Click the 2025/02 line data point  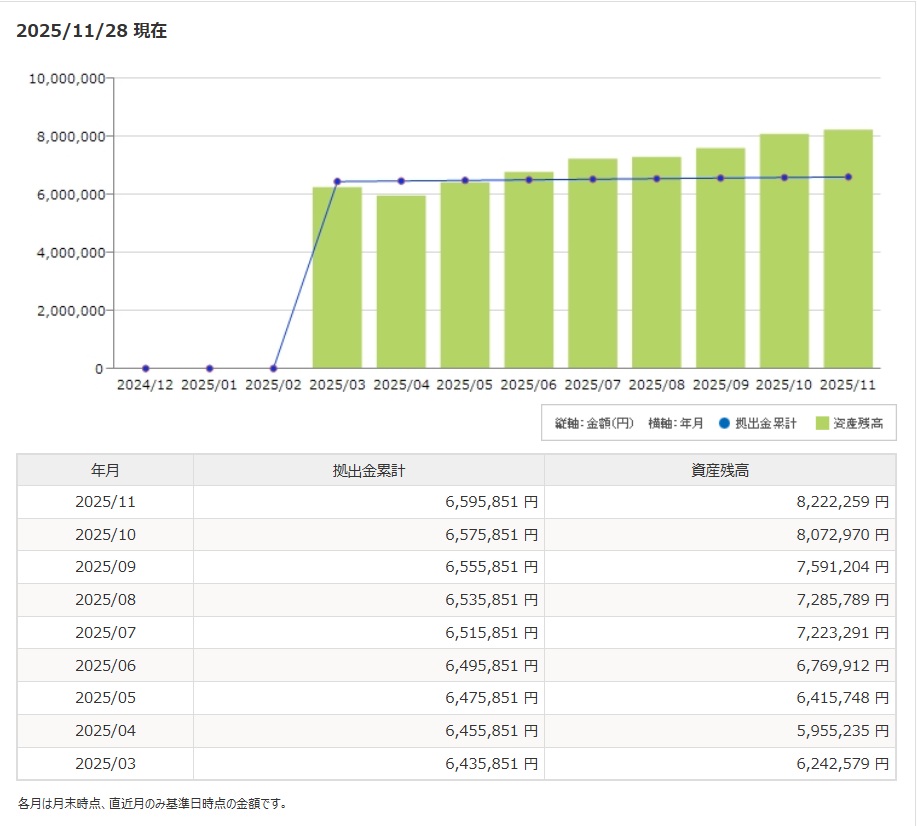[274, 369]
